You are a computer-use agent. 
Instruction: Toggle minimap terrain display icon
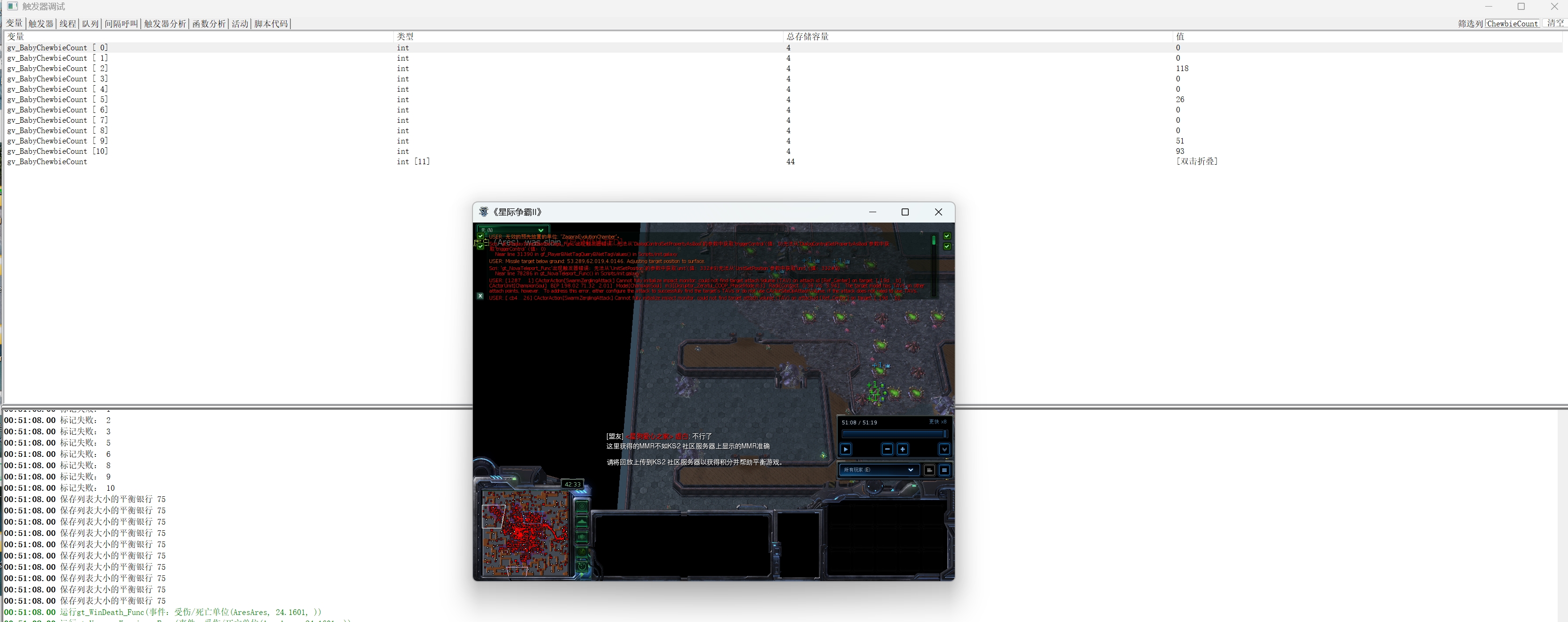click(x=582, y=522)
